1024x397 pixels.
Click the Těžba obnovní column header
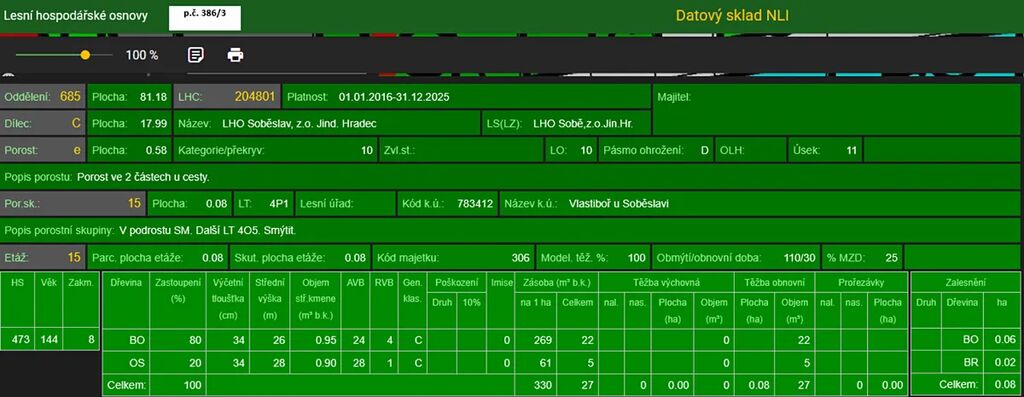[775, 283]
